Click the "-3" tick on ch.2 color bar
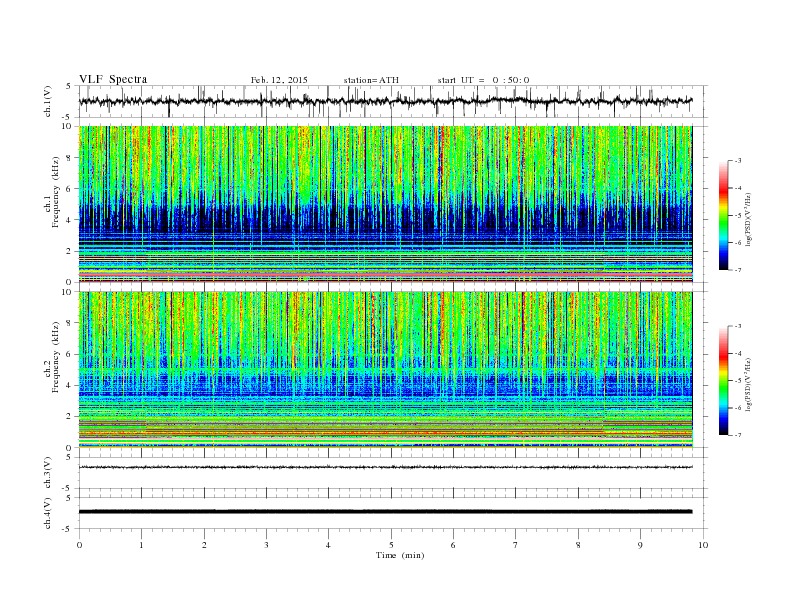This screenshot has height=612, width=792. click(736, 326)
